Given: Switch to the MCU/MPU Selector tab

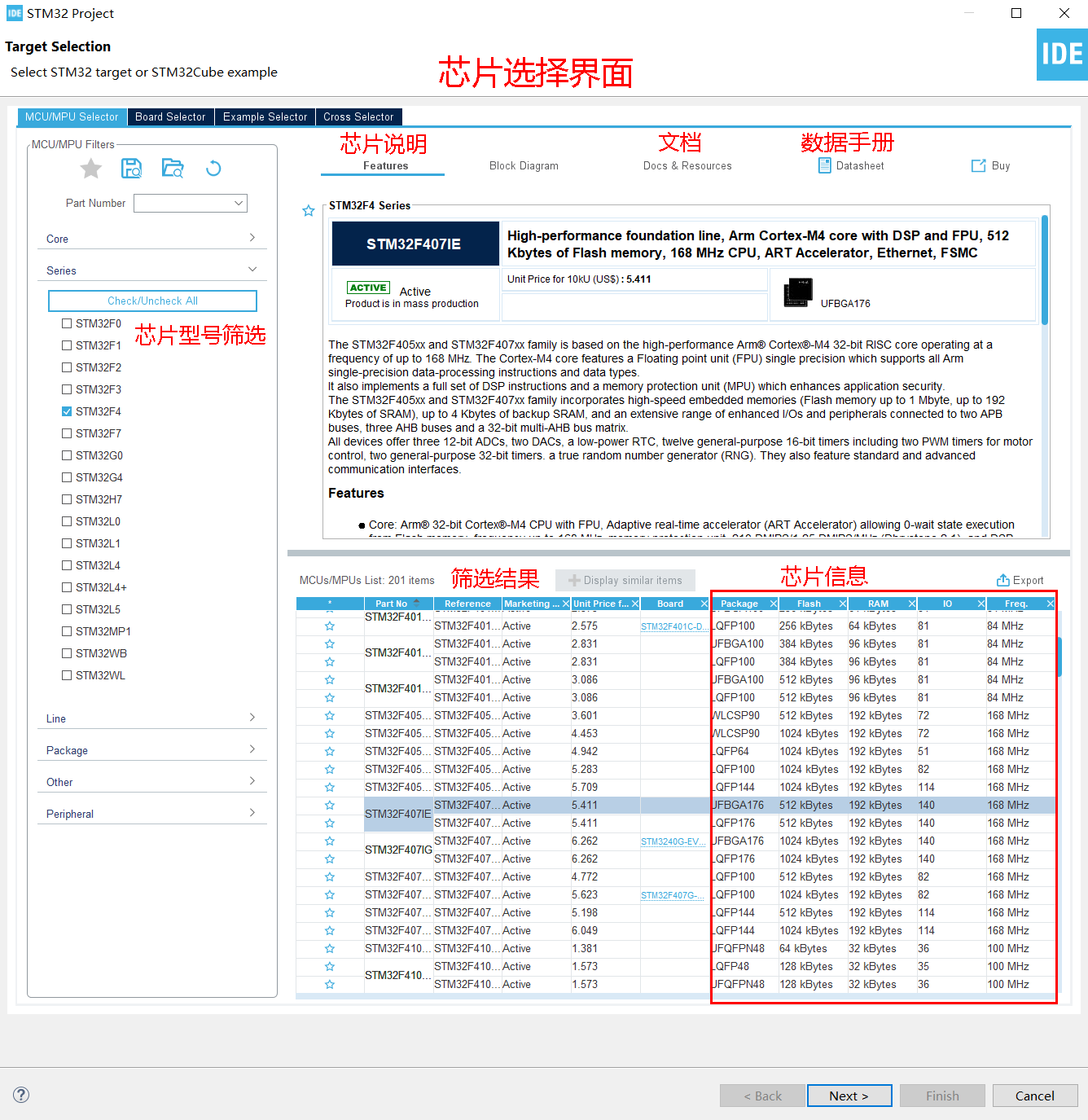Looking at the screenshot, I should pos(72,117).
